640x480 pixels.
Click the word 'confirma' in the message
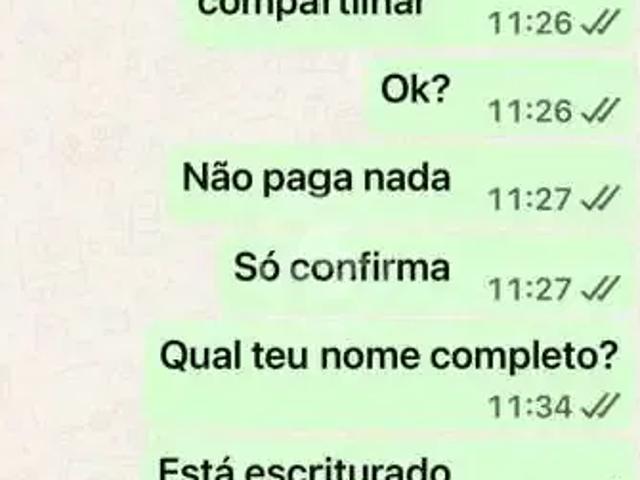[x=370, y=267]
